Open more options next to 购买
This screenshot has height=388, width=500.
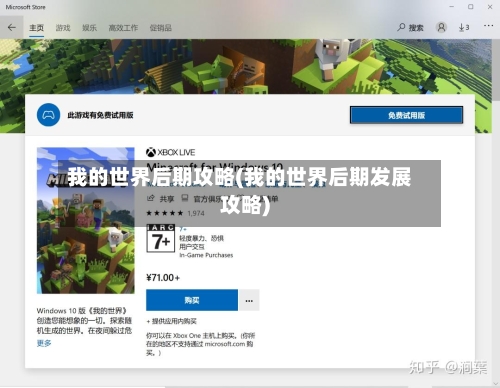click(x=249, y=300)
